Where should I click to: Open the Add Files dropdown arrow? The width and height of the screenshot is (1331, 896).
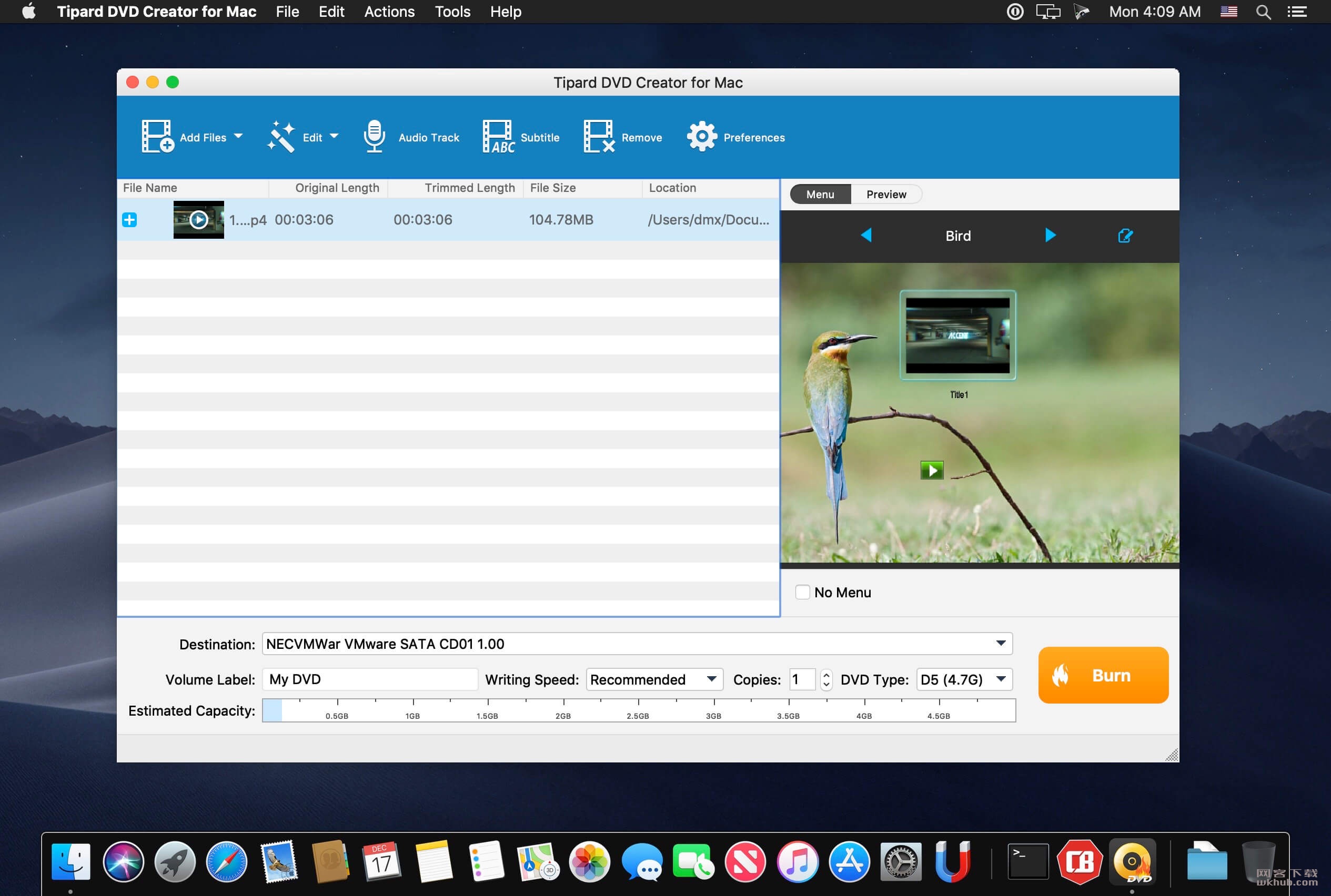(x=238, y=136)
